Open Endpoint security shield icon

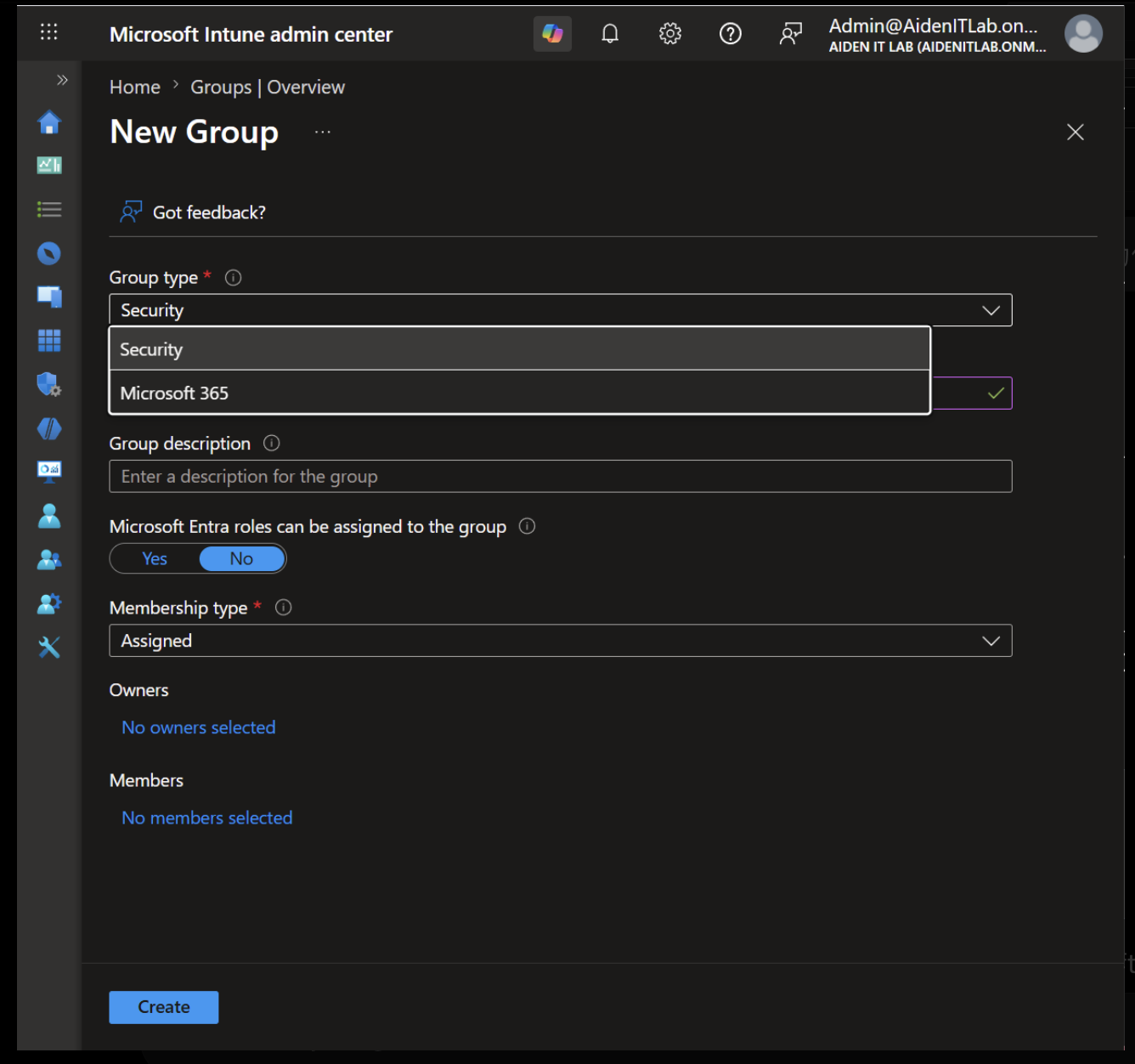pos(49,384)
